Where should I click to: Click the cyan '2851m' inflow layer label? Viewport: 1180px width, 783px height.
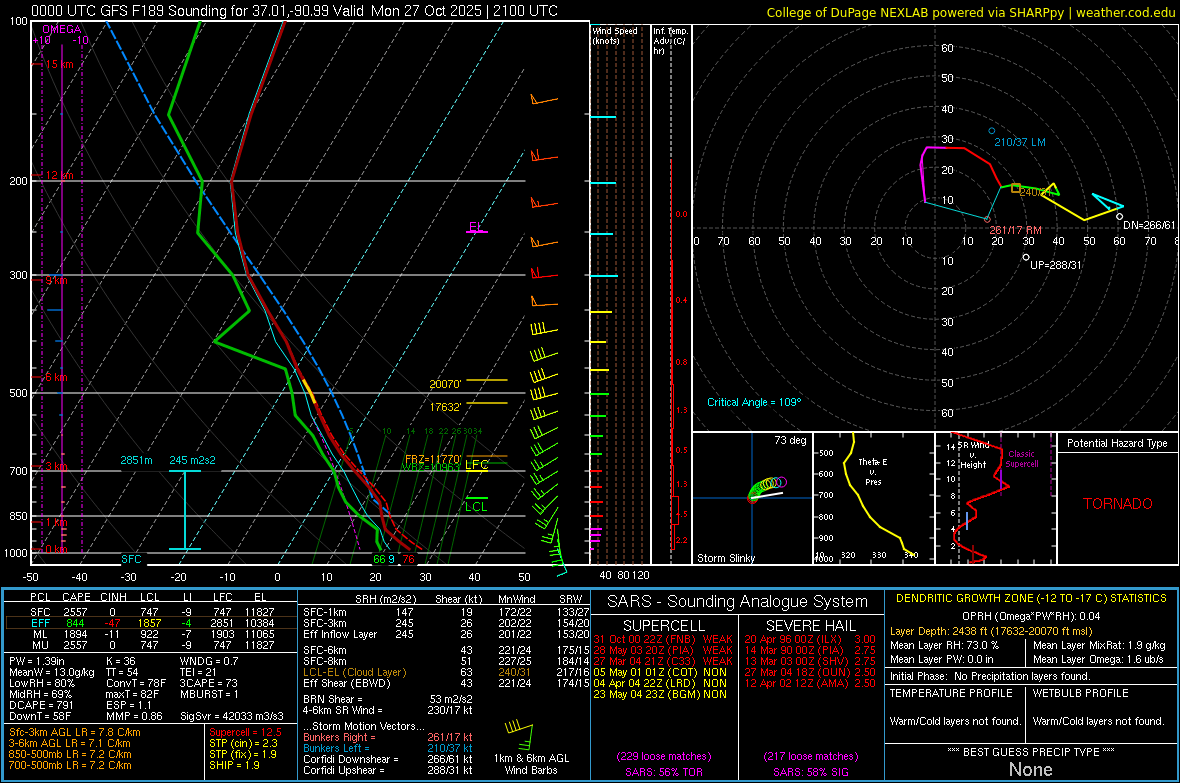(136, 460)
